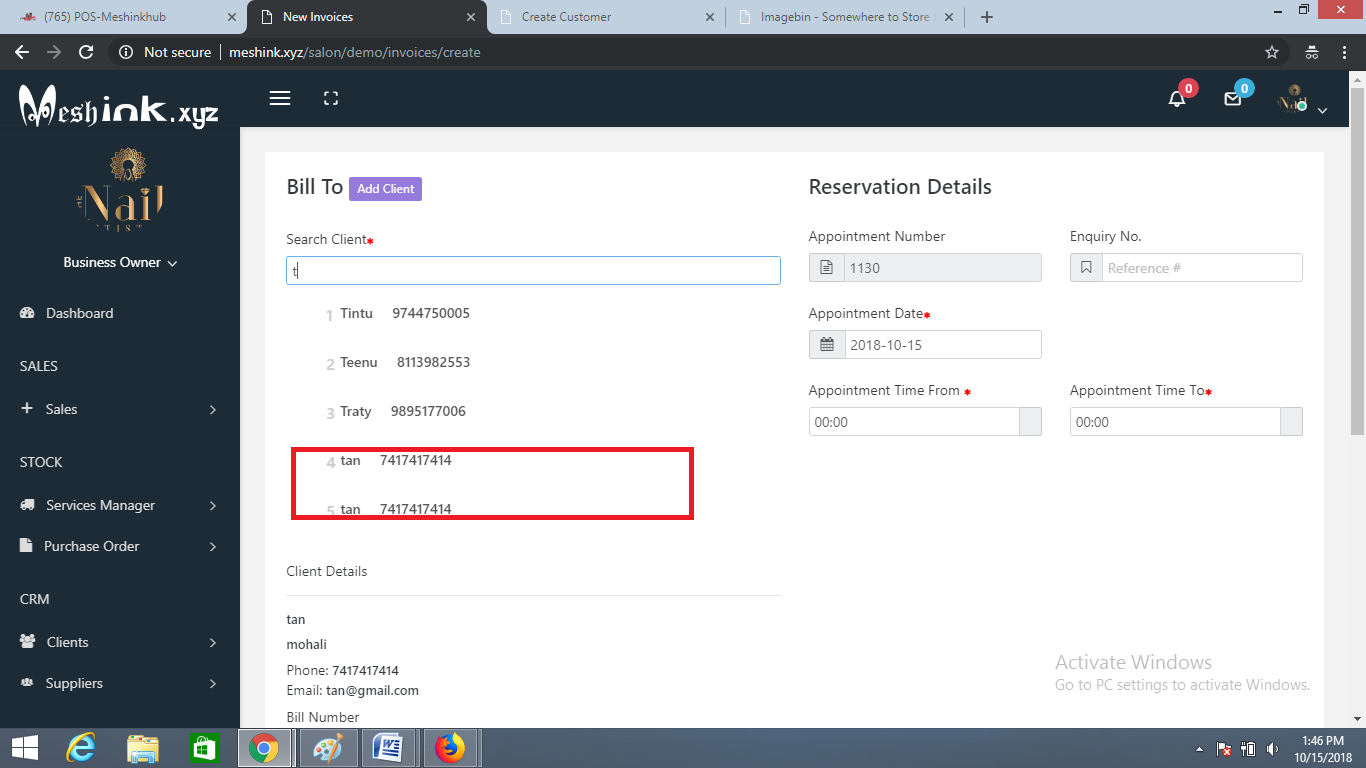Open the Windows Start button
This screenshot has width=1366, height=768.
tap(24, 748)
